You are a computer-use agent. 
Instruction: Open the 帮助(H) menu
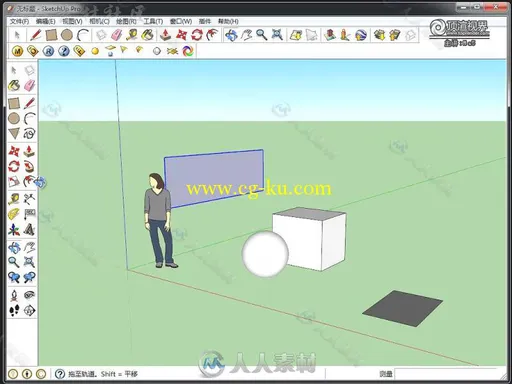(x=228, y=21)
